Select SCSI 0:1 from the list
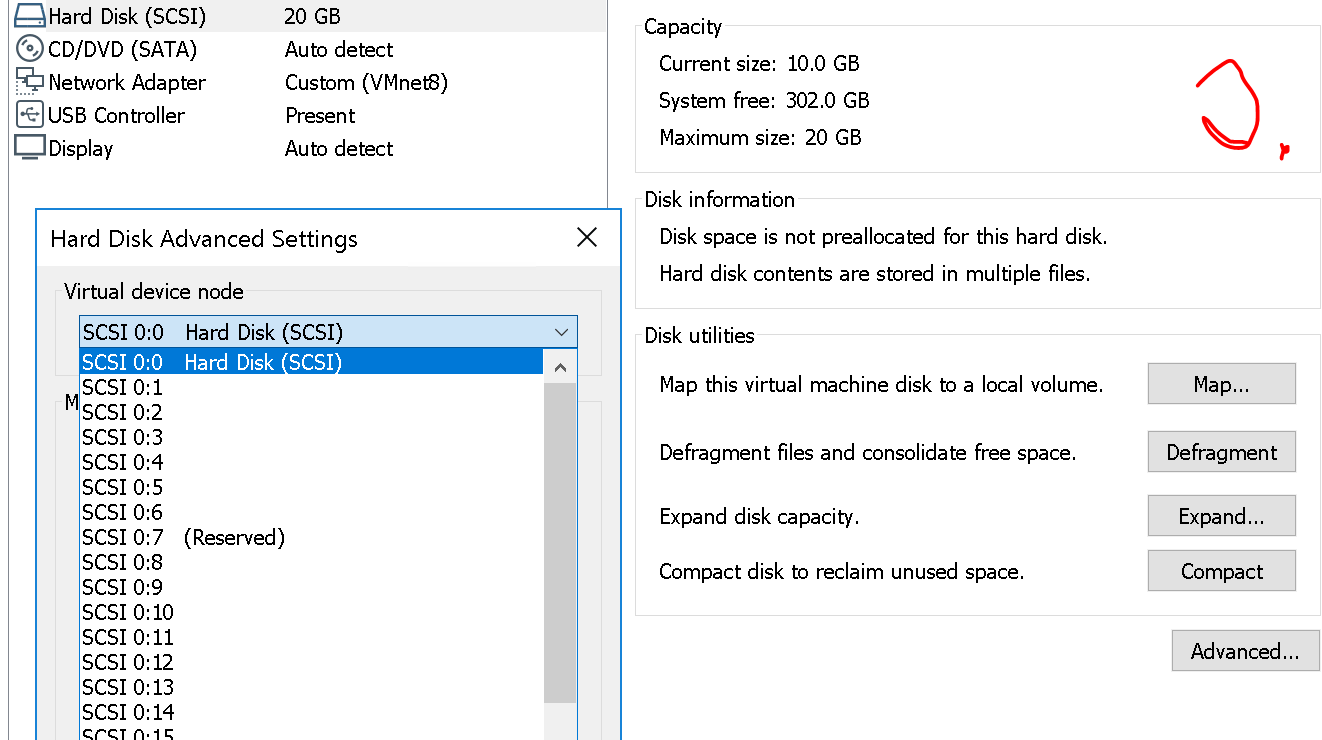 (x=123, y=388)
